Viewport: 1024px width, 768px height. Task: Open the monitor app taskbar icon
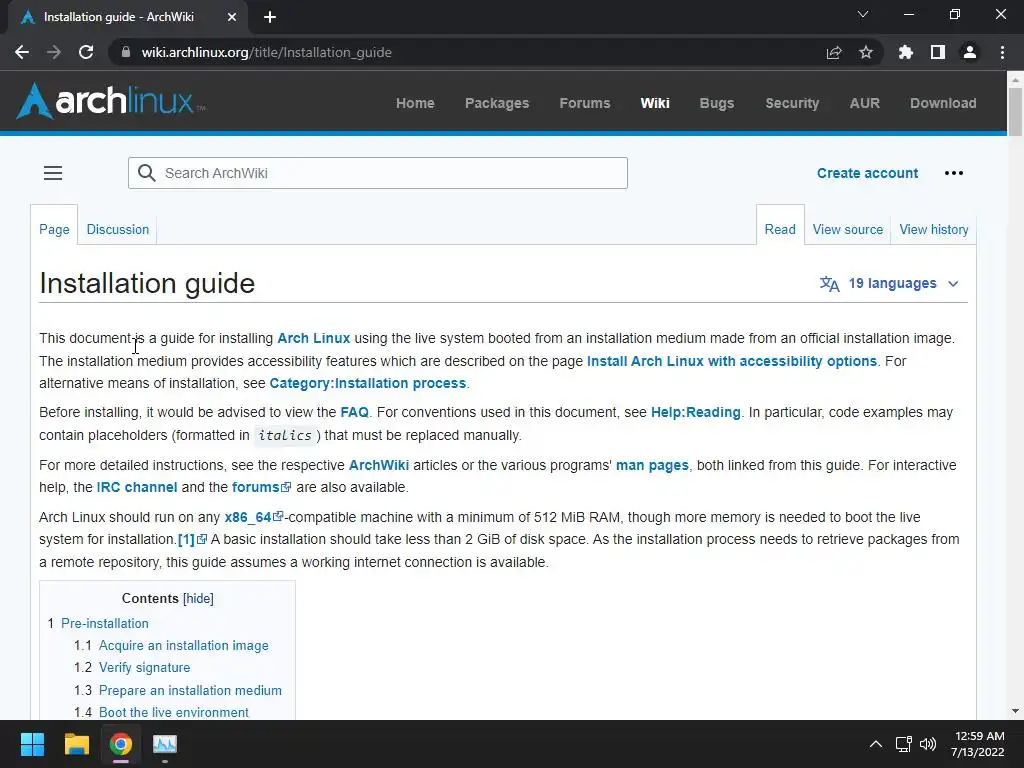[165, 744]
